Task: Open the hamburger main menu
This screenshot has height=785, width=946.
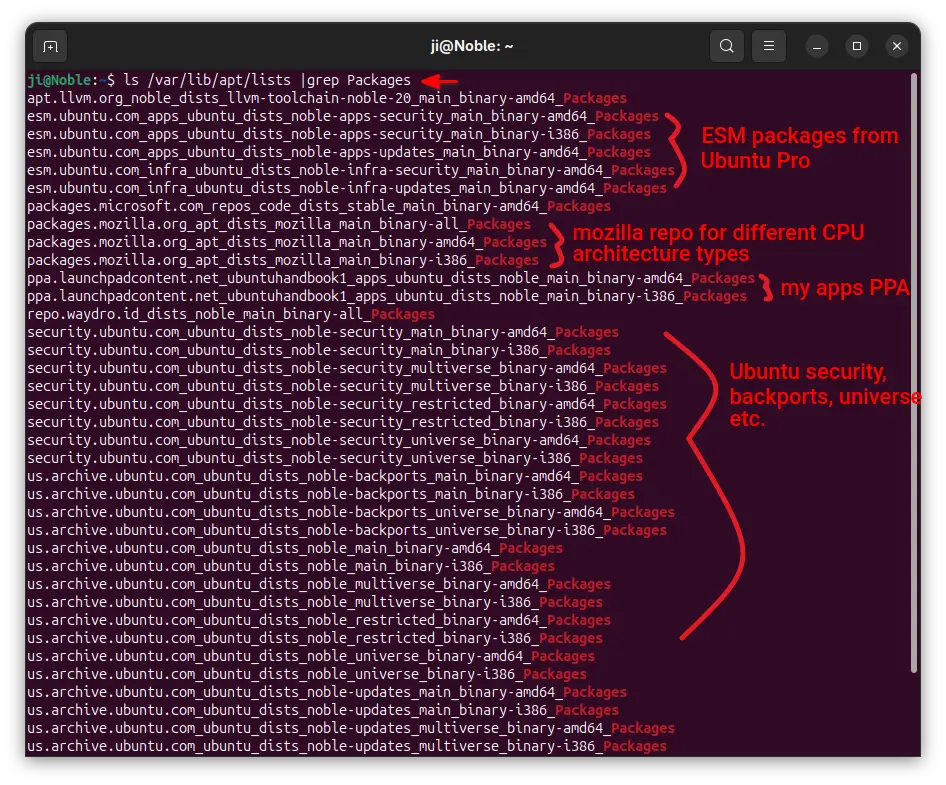Action: pos(769,46)
